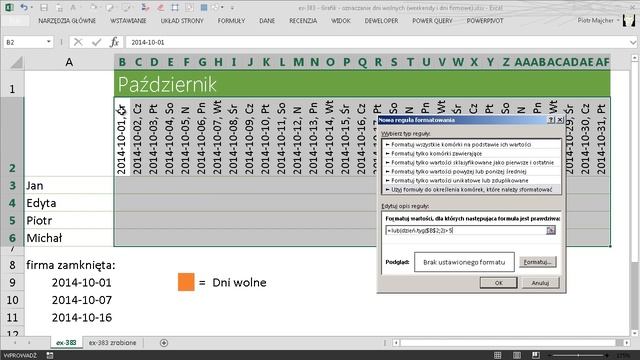Click the red eraser icon in the quick access toolbar
This screenshot has width=640, height=360.
[x=161, y=7]
